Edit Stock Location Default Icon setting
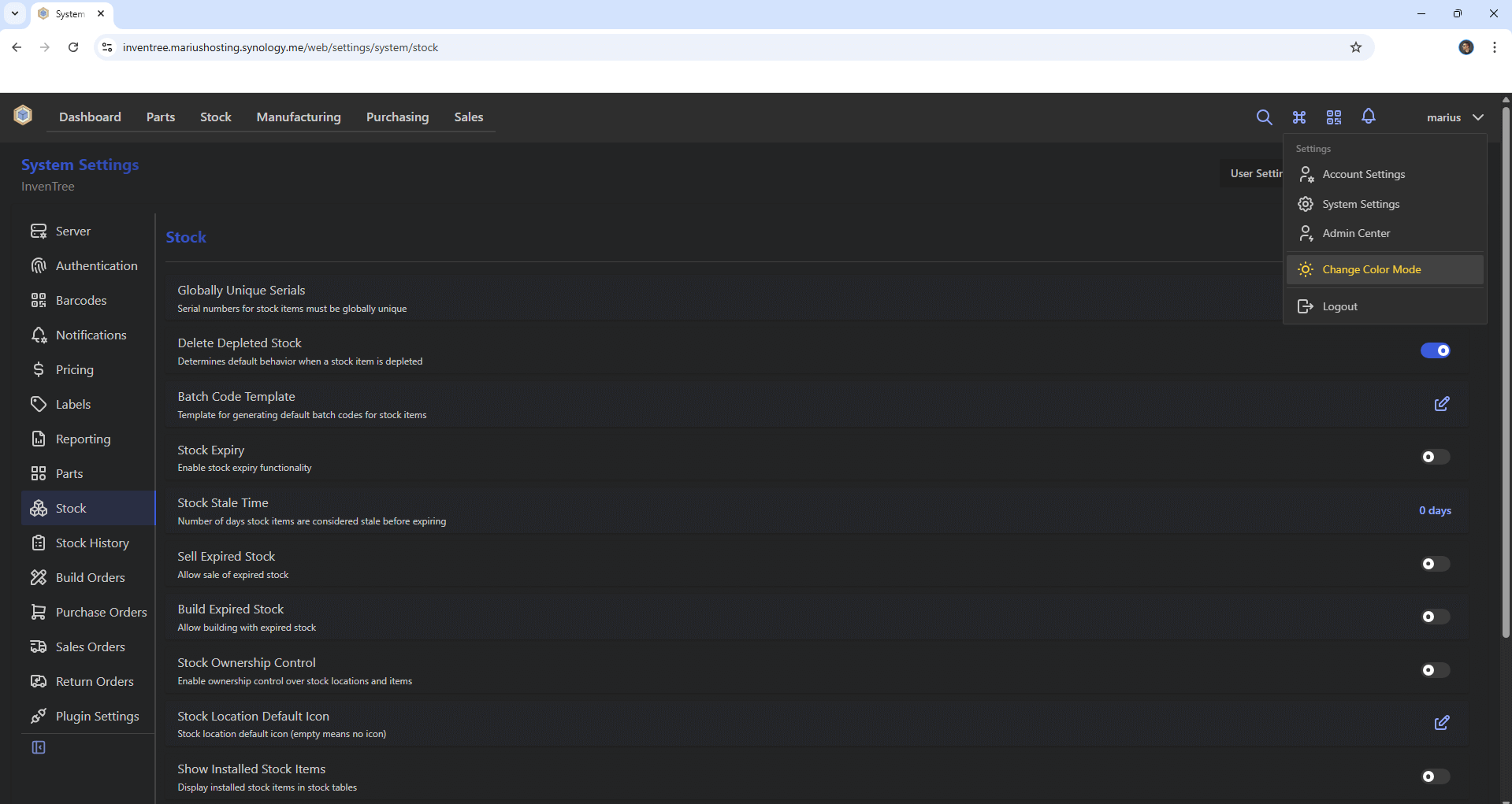This screenshot has width=1512, height=804. (x=1441, y=723)
